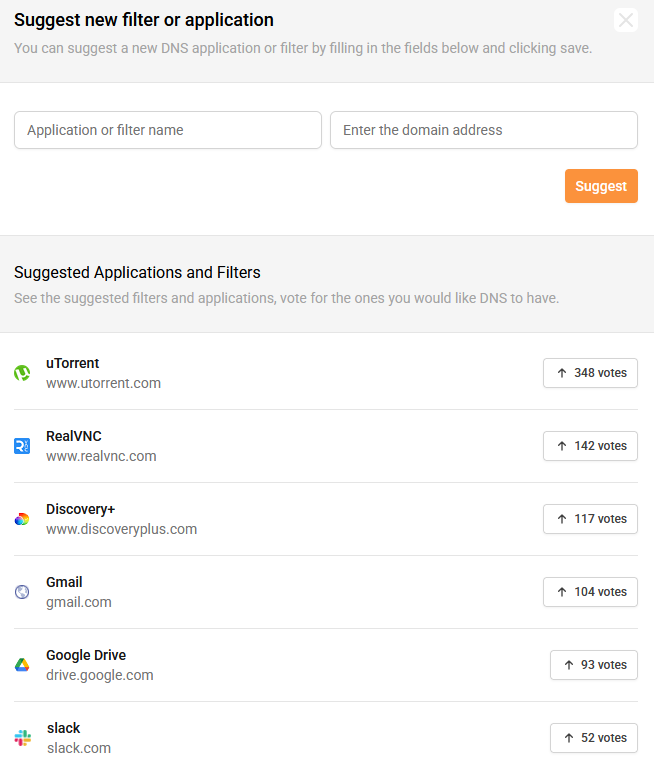Upvote Google Drive with 93 votes

pyautogui.click(x=593, y=665)
